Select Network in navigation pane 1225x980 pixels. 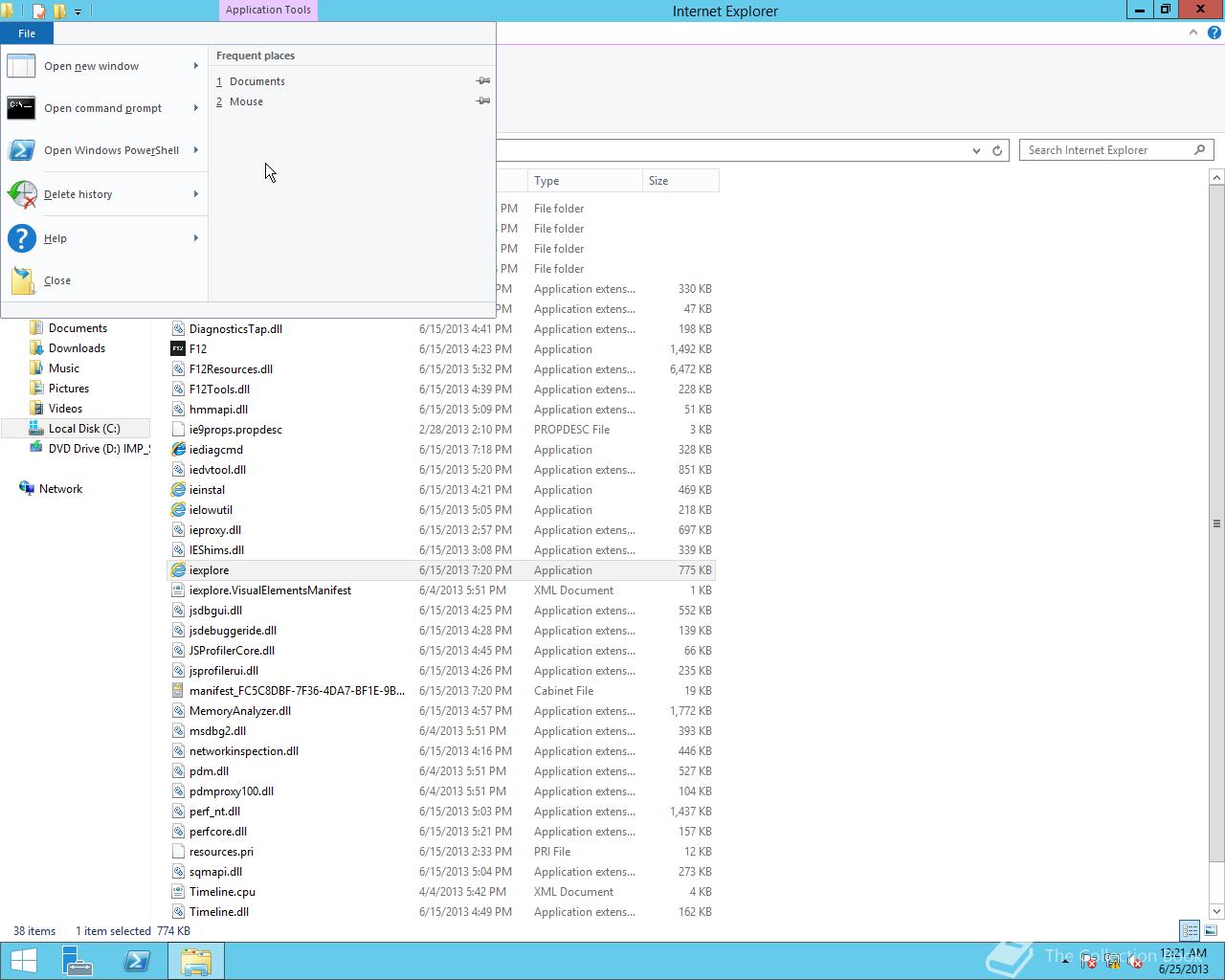60,489
